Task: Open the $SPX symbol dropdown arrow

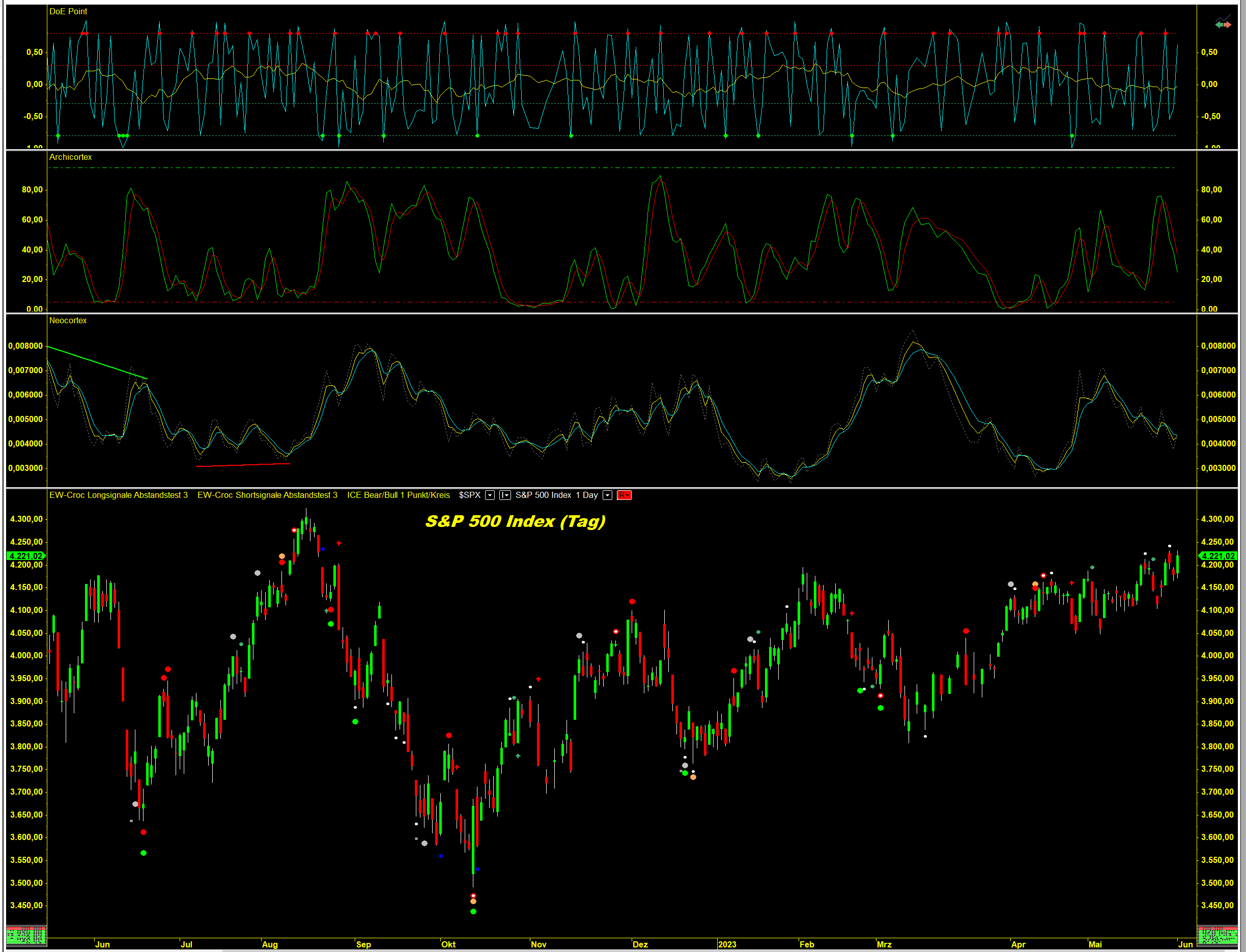Action: click(490, 496)
